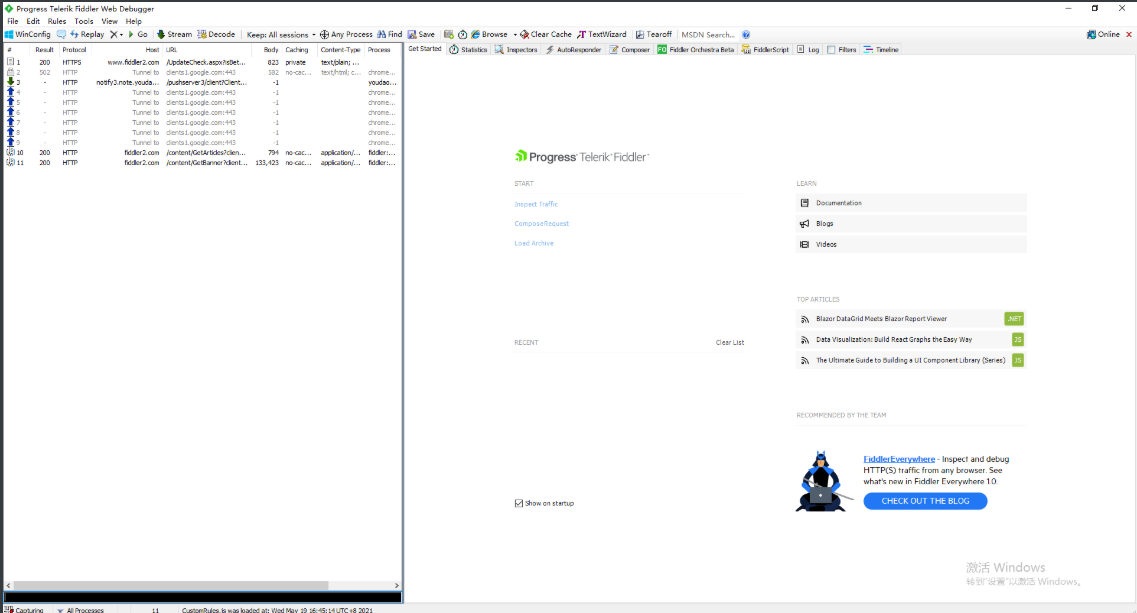This screenshot has width=1137, height=613.
Task: Click Clear Cache in toolbar
Action: (x=545, y=34)
